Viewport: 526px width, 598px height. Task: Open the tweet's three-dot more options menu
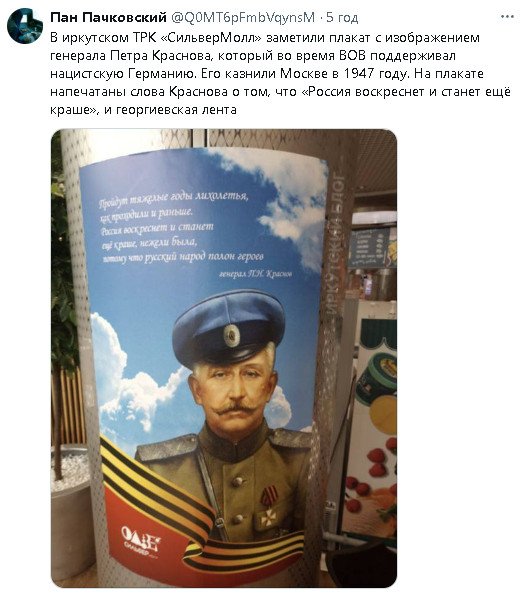pyautogui.click(x=507, y=17)
